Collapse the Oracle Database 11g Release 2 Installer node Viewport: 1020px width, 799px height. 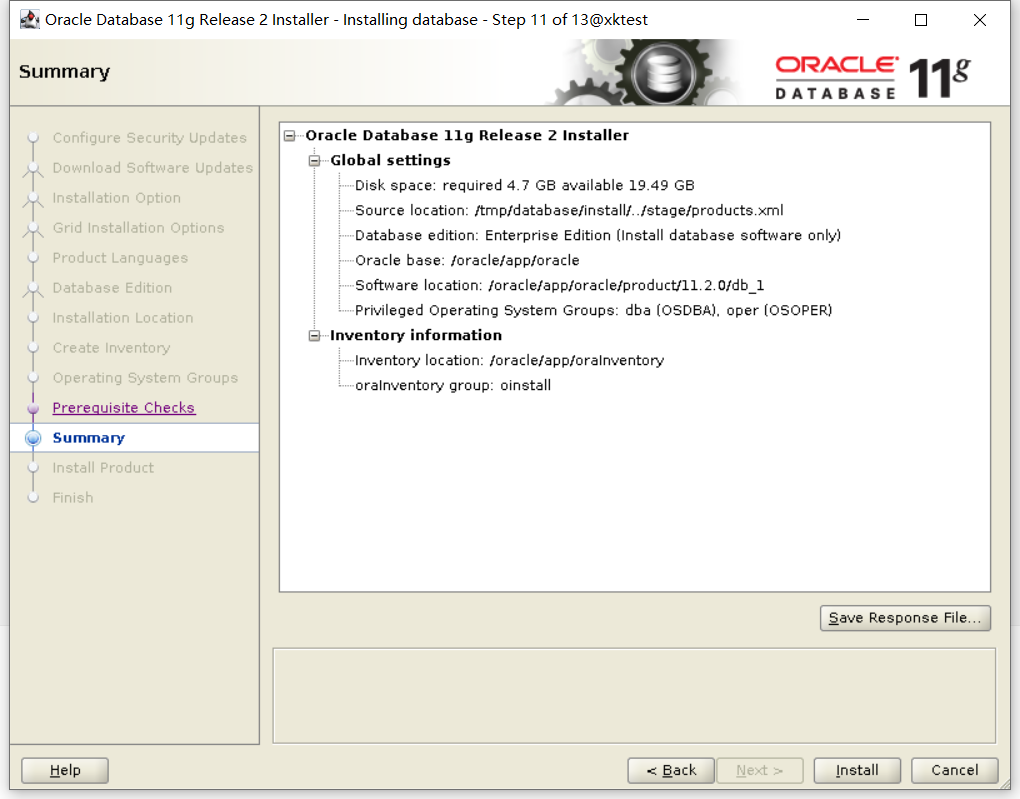(x=289, y=135)
